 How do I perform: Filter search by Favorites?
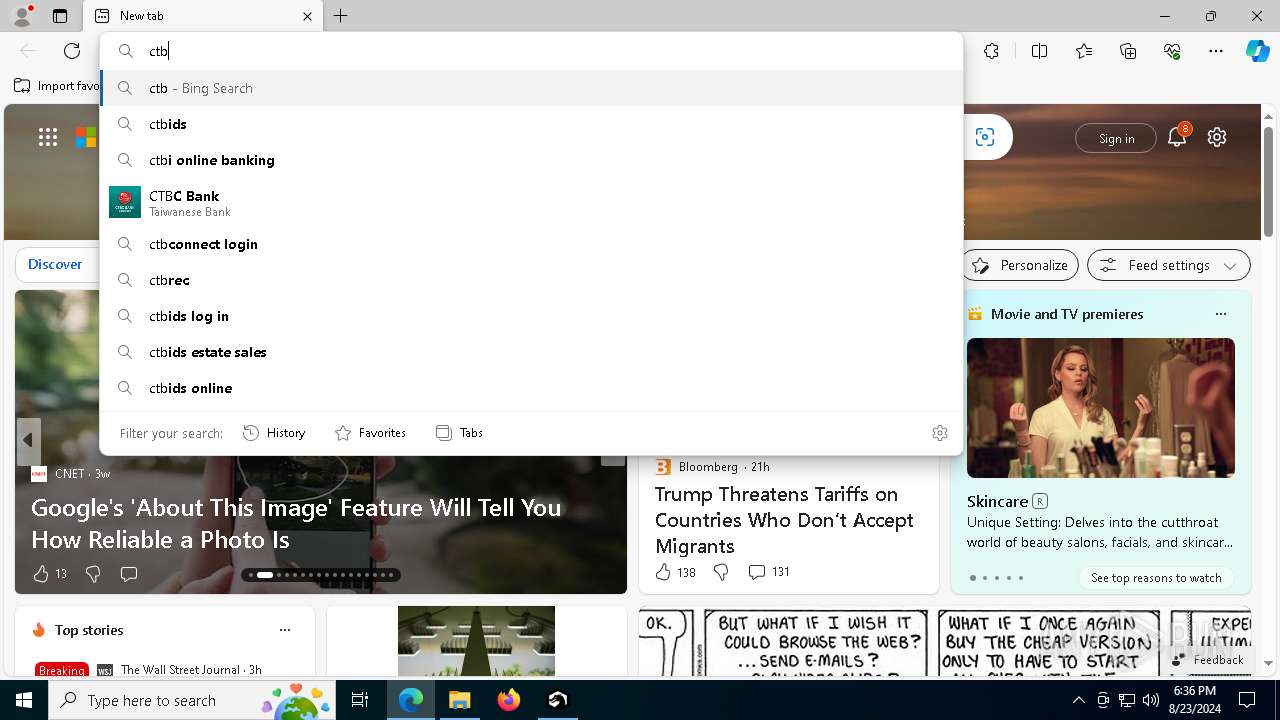[x=370, y=433]
